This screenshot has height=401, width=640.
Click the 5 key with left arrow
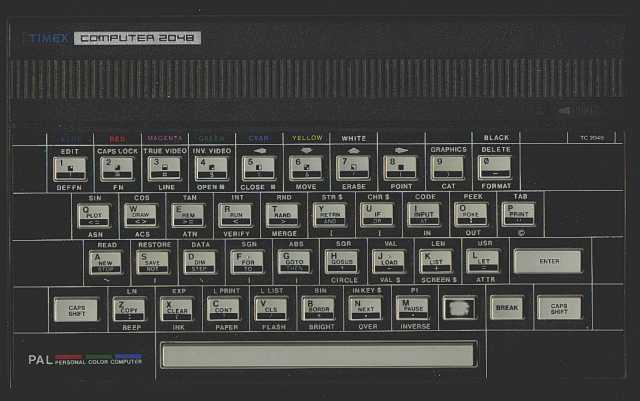click(x=258, y=168)
